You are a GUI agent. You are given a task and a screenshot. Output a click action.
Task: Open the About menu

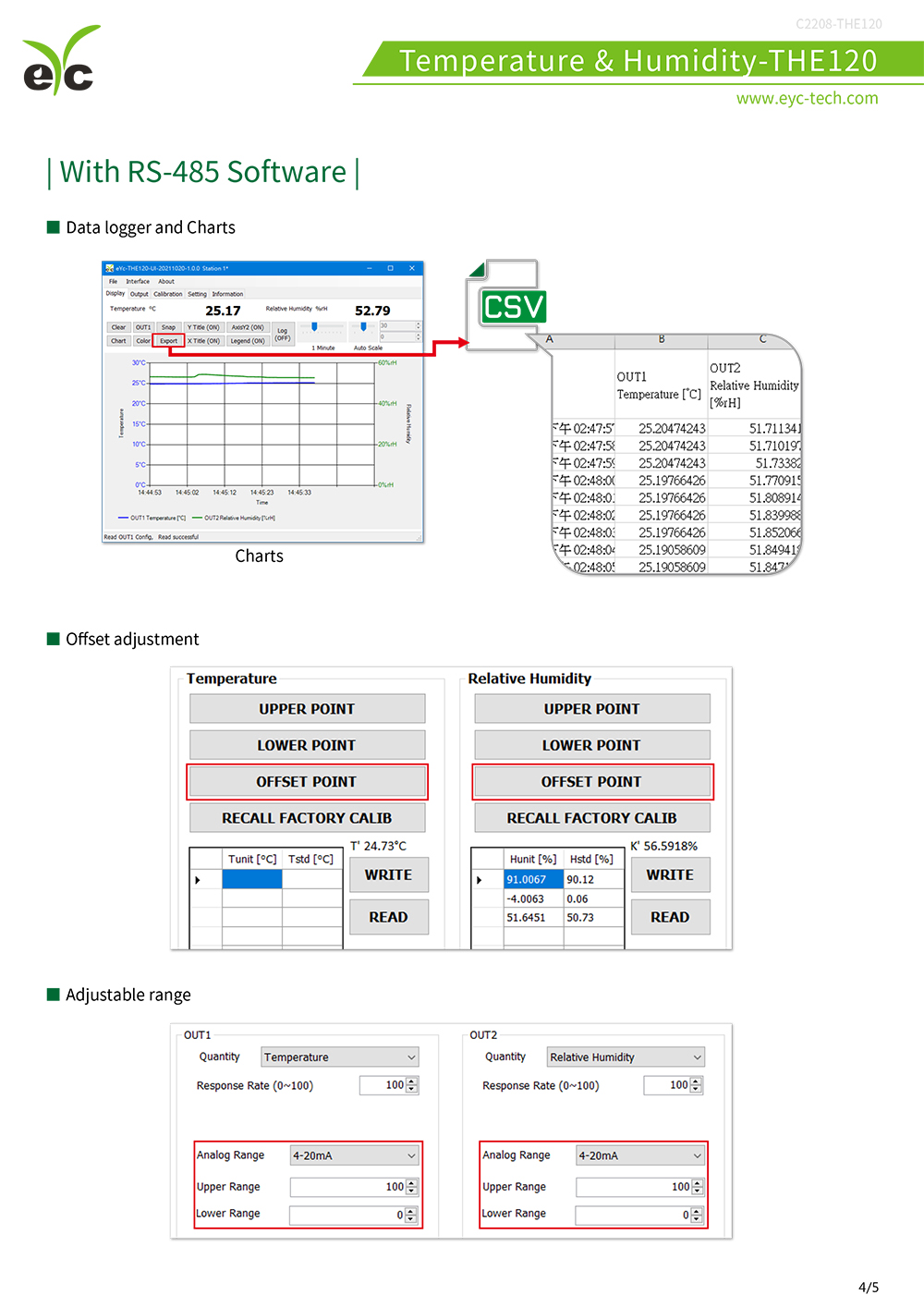coord(166,281)
